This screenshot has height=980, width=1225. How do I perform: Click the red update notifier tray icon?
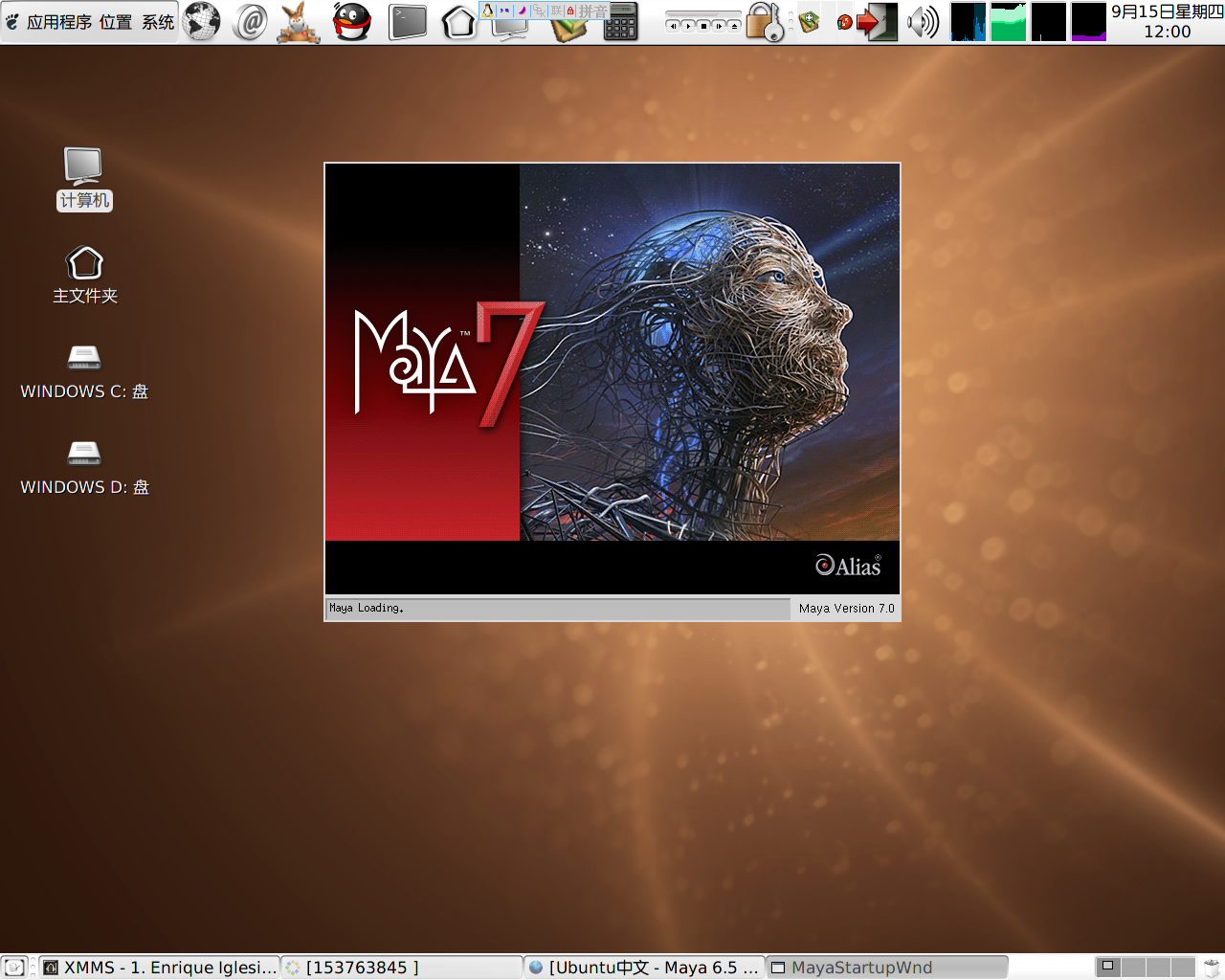[x=845, y=22]
